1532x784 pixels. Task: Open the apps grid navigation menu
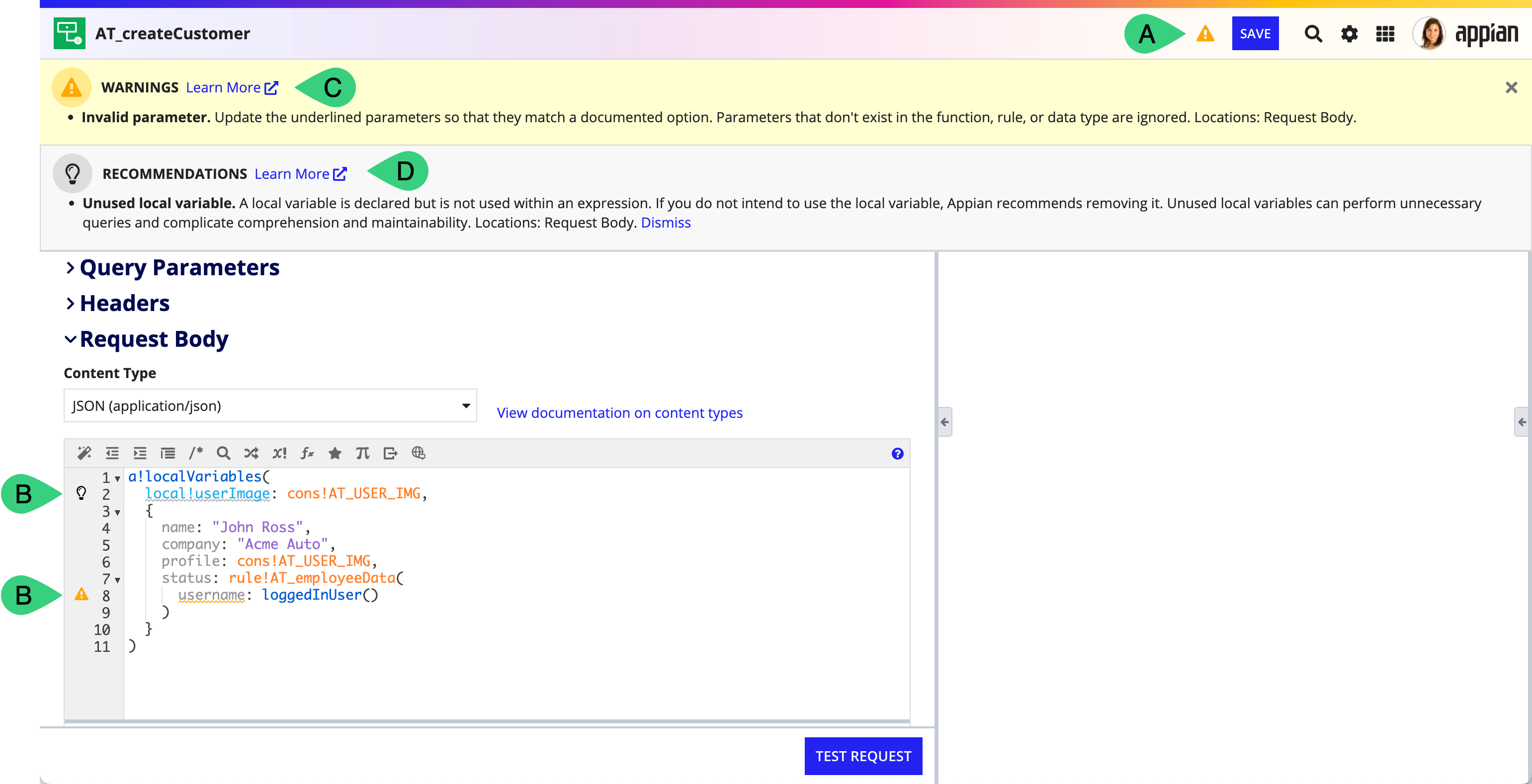click(1385, 34)
